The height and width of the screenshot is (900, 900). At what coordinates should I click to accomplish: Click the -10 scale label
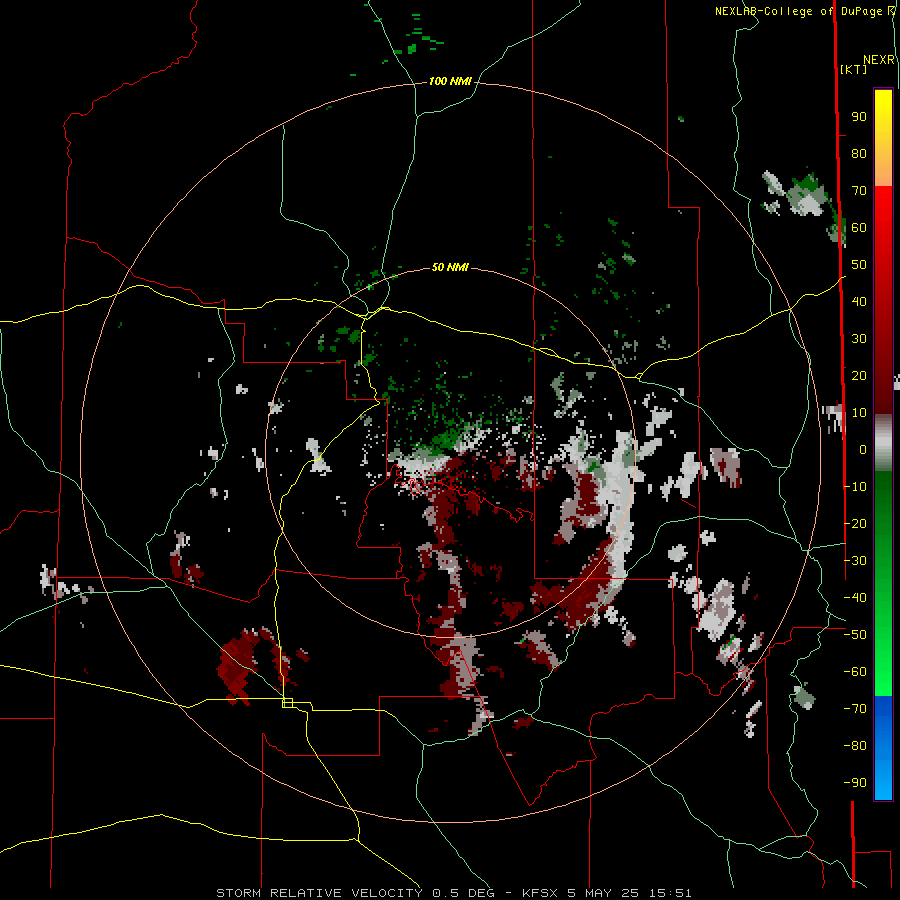pos(855,487)
